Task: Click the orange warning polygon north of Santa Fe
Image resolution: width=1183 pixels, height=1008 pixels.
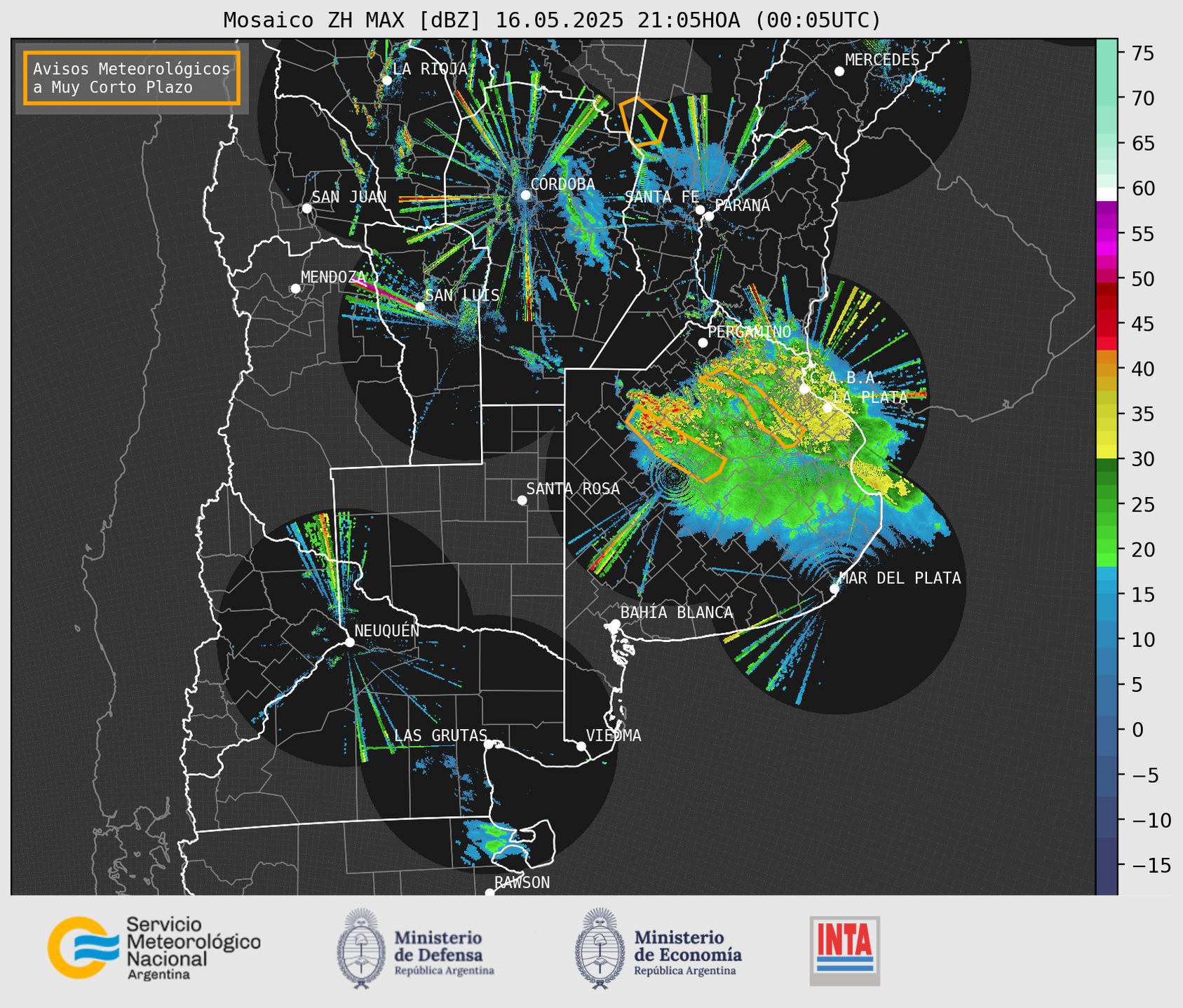Action: click(x=642, y=121)
